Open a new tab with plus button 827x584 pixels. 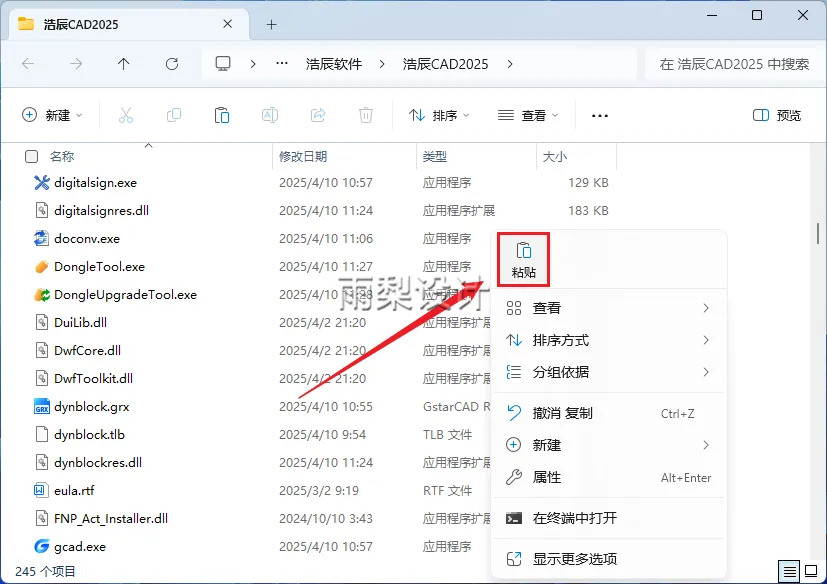pos(271,24)
